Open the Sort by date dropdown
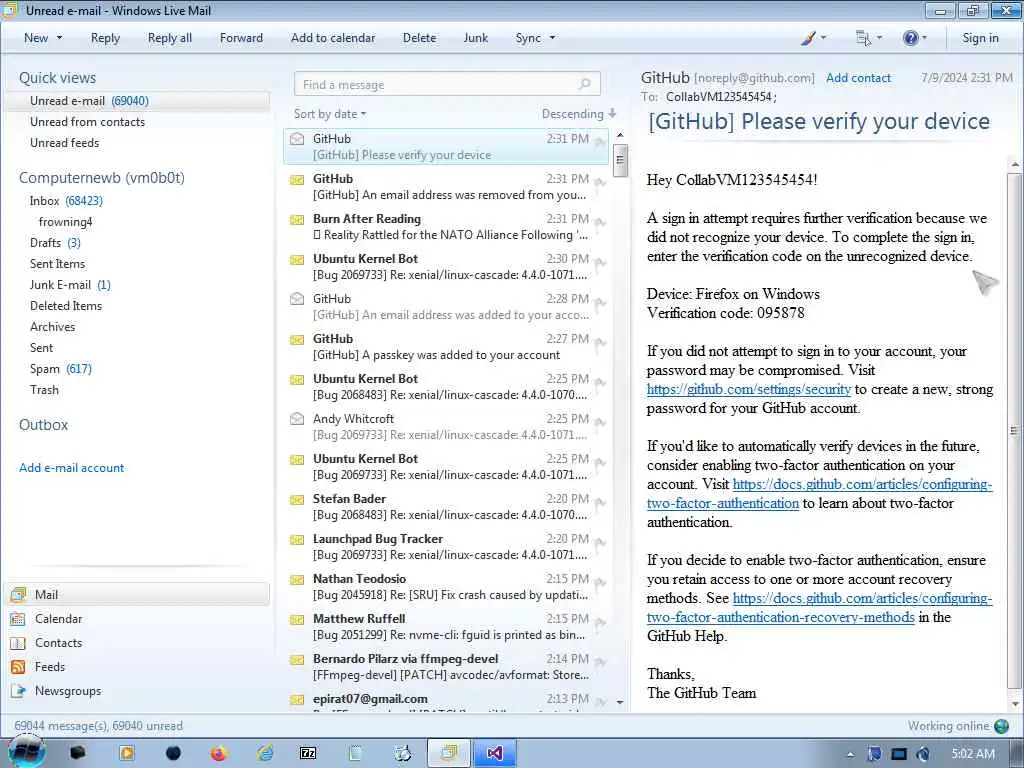The width and height of the screenshot is (1024, 768). click(x=330, y=114)
